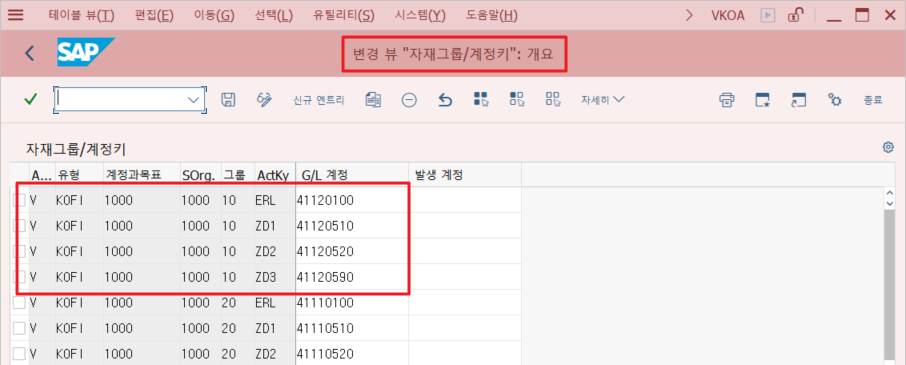Click the Select All icon

[x=481, y=99]
